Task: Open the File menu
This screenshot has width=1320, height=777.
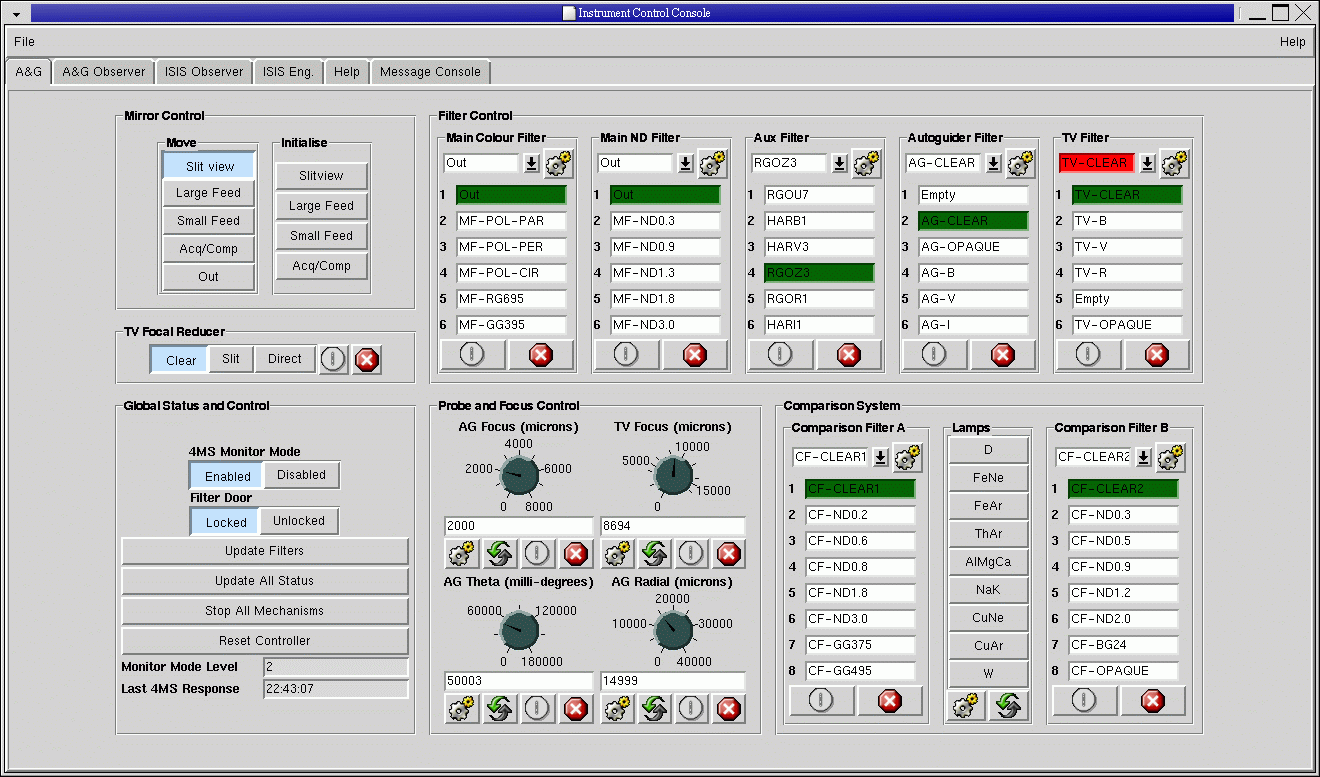Action: [24, 42]
